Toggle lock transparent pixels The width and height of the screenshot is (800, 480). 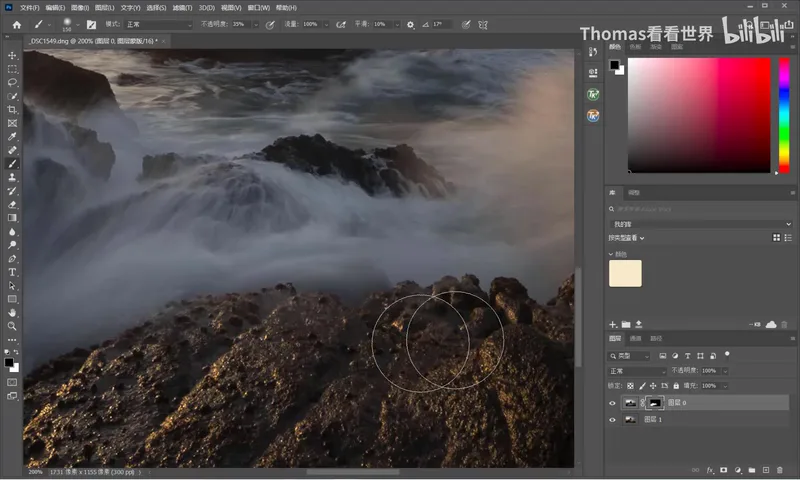point(631,386)
